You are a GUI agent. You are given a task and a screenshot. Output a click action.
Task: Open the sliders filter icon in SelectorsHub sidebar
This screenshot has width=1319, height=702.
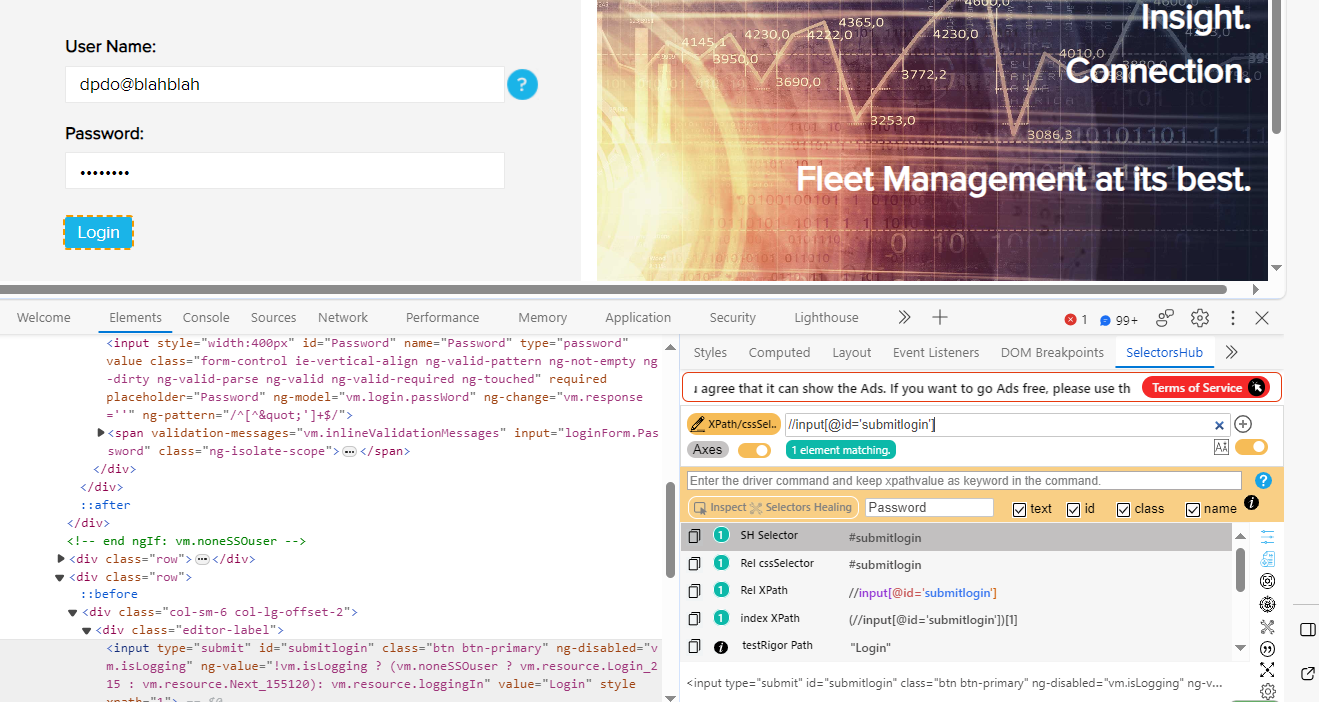pyautogui.click(x=1268, y=537)
